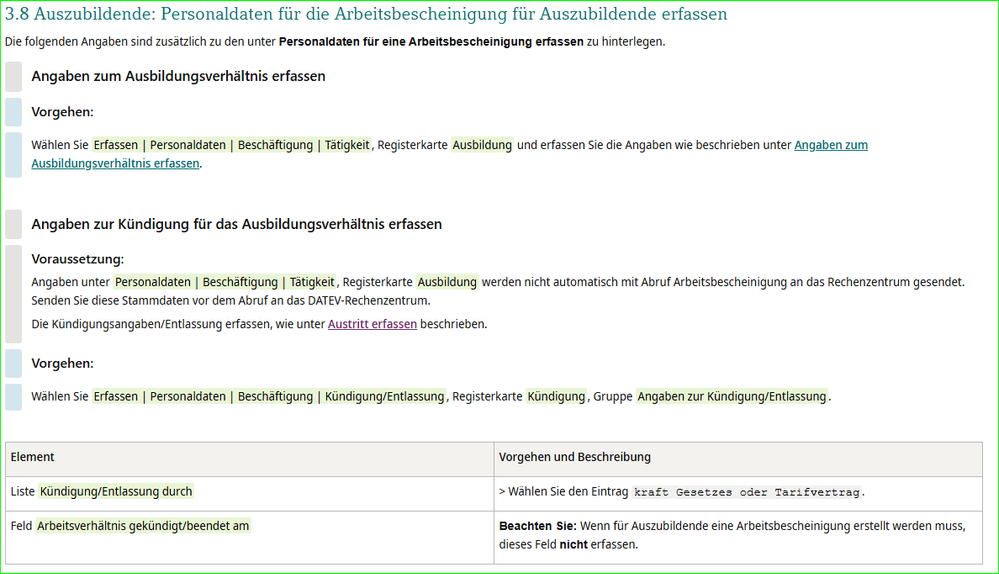Click the blue marker beside the second 'Vorgehen:'
This screenshot has height=574, width=999.
click(x=13, y=364)
